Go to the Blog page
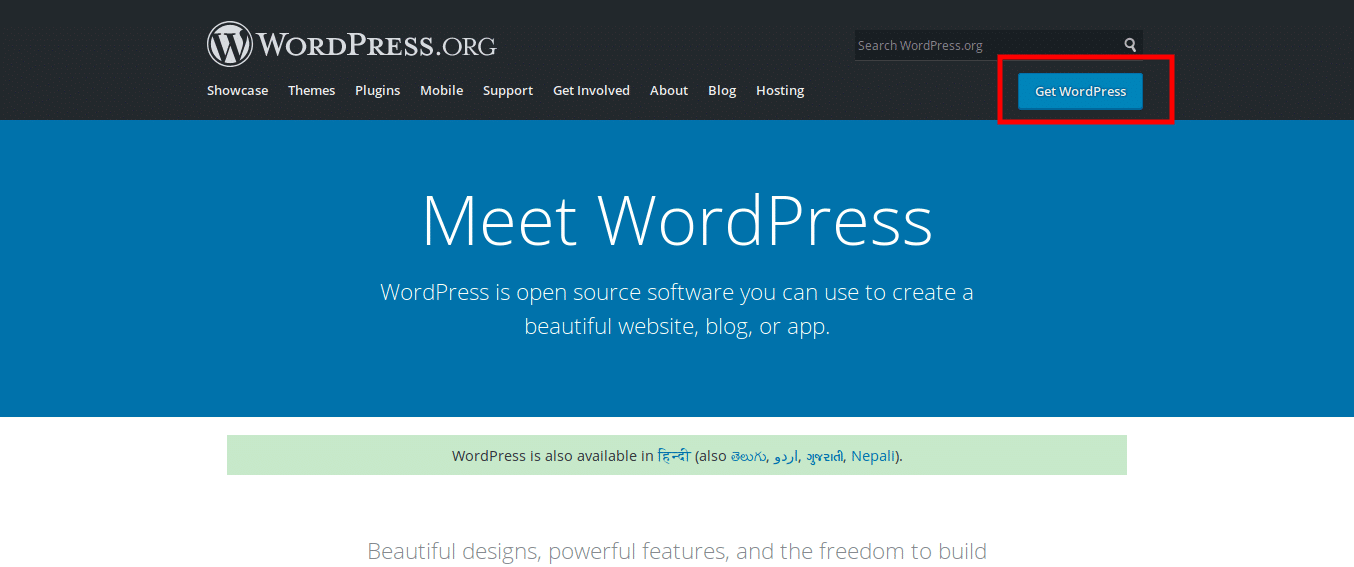Image resolution: width=1354 pixels, height=567 pixels. (x=722, y=90)
